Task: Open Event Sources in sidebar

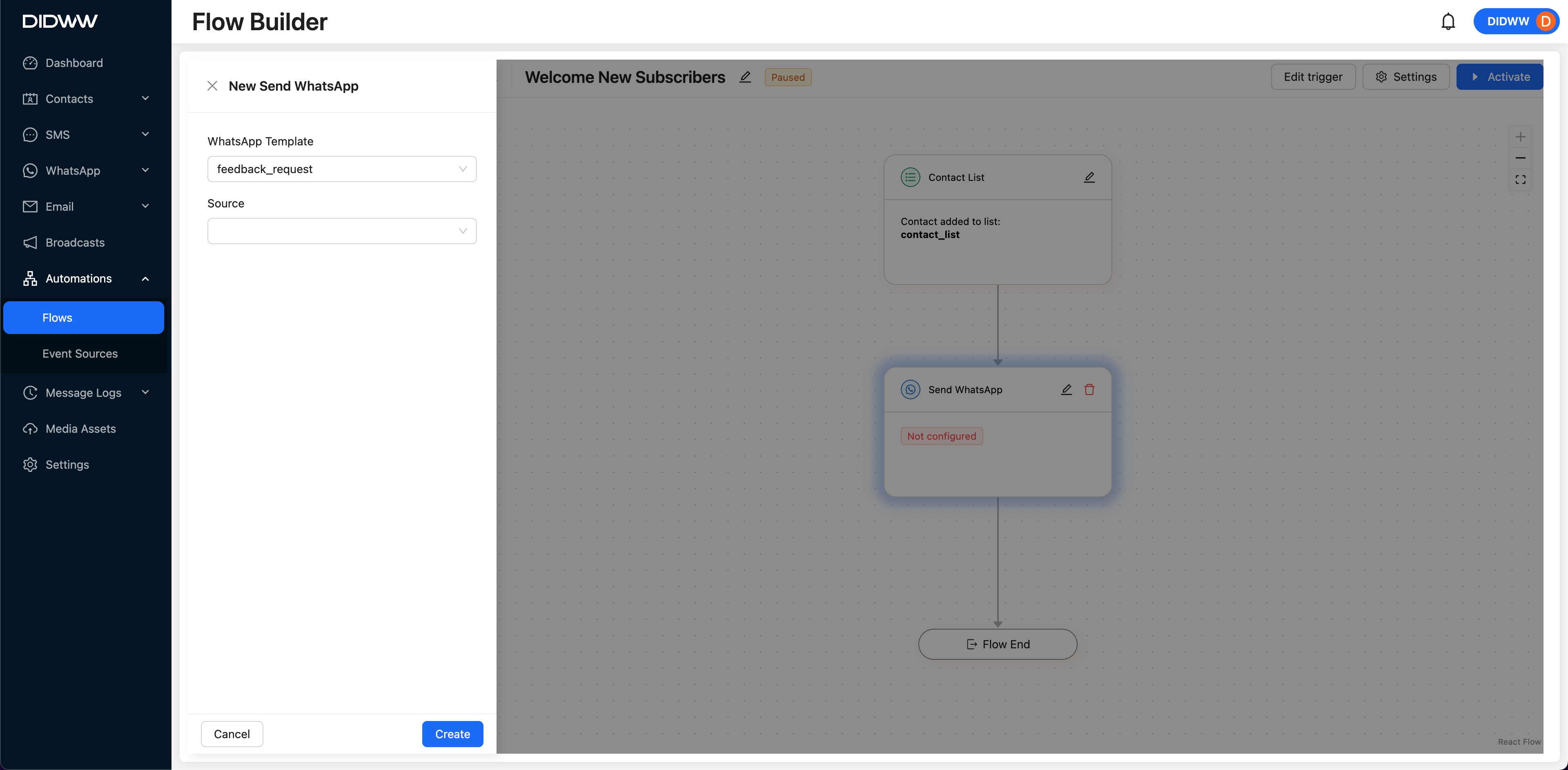Action: click(80, 354)
